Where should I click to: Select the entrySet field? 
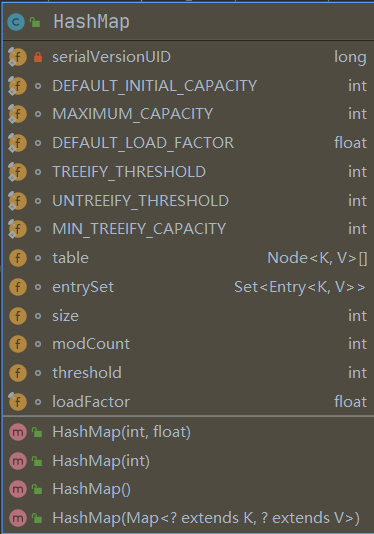188,287
